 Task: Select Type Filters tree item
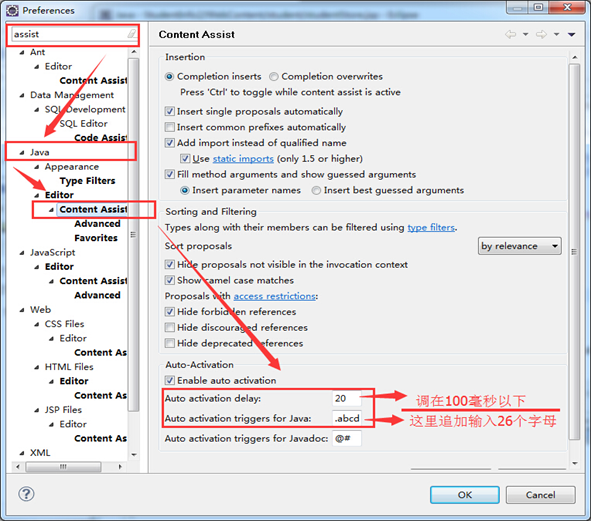click(87, 181)
